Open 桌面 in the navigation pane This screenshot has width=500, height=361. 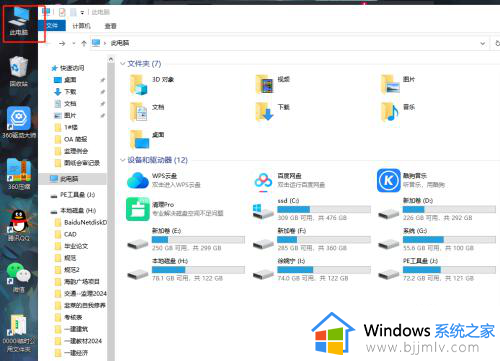tap(66, 80)
